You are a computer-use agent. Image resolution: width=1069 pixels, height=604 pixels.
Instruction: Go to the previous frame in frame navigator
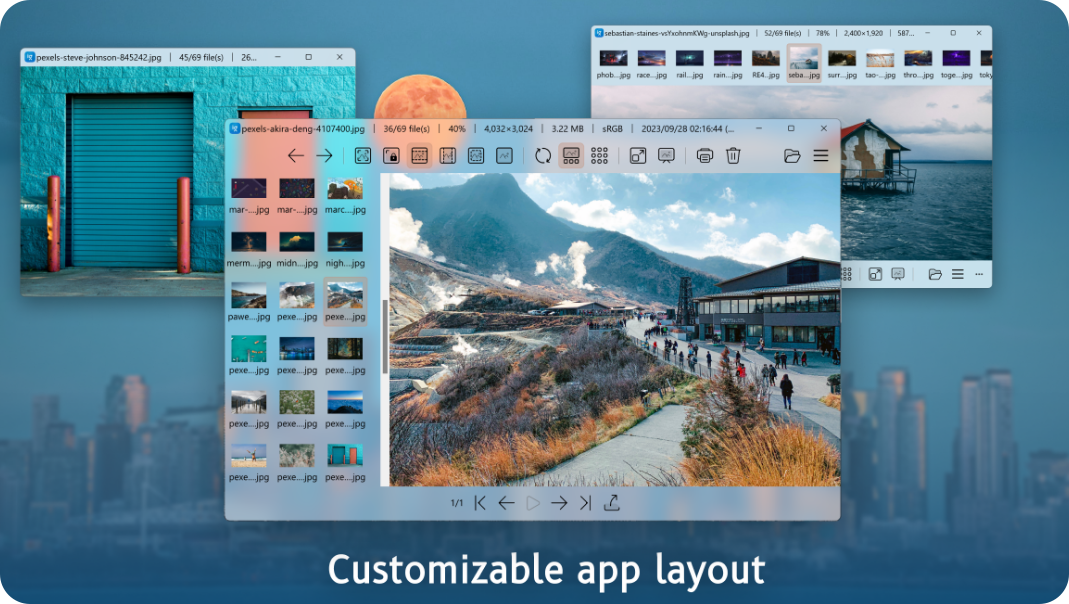tap(506, 503)
